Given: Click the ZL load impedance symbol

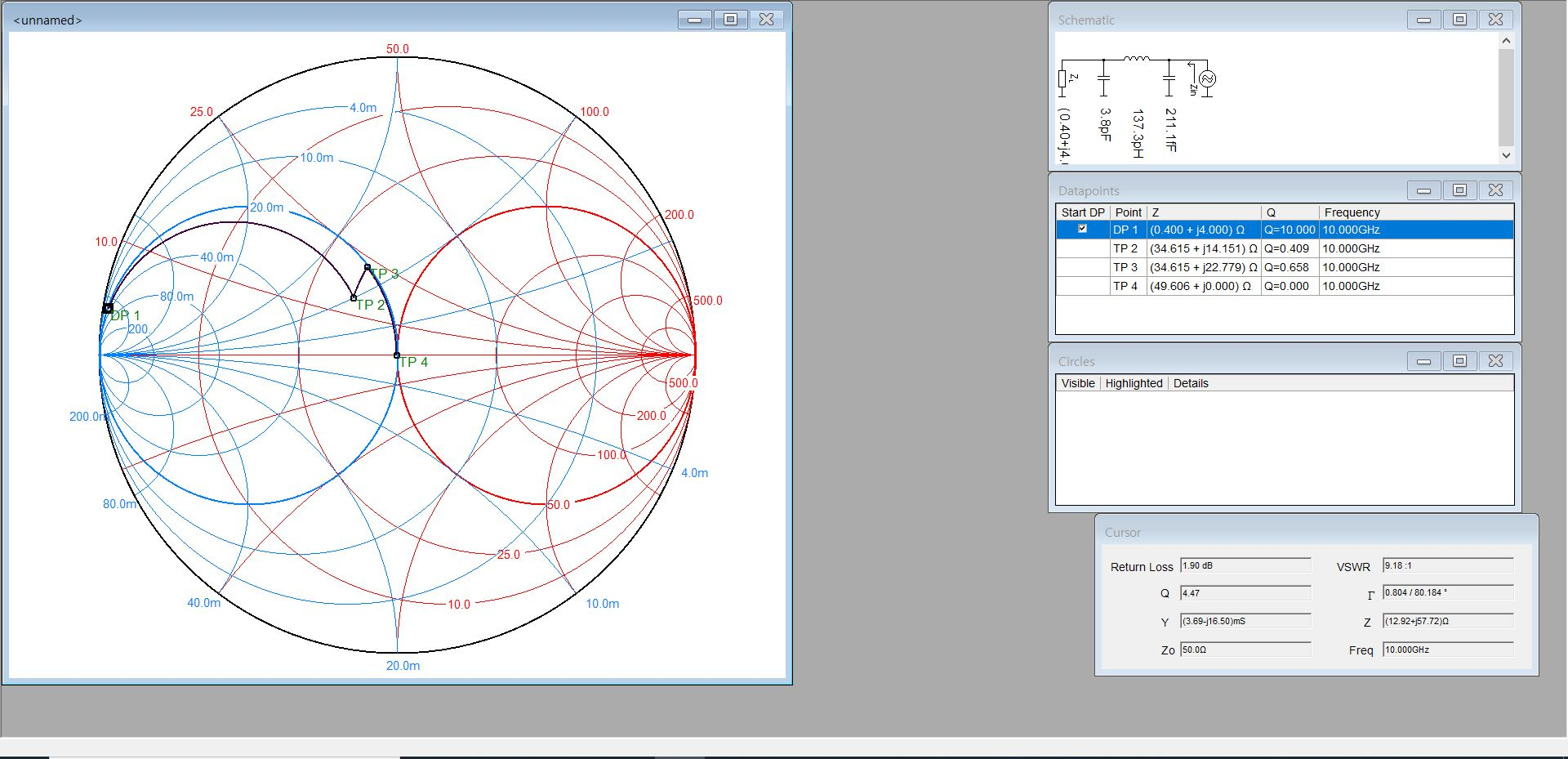Looking at the screenshot, I should [1062, 79].
